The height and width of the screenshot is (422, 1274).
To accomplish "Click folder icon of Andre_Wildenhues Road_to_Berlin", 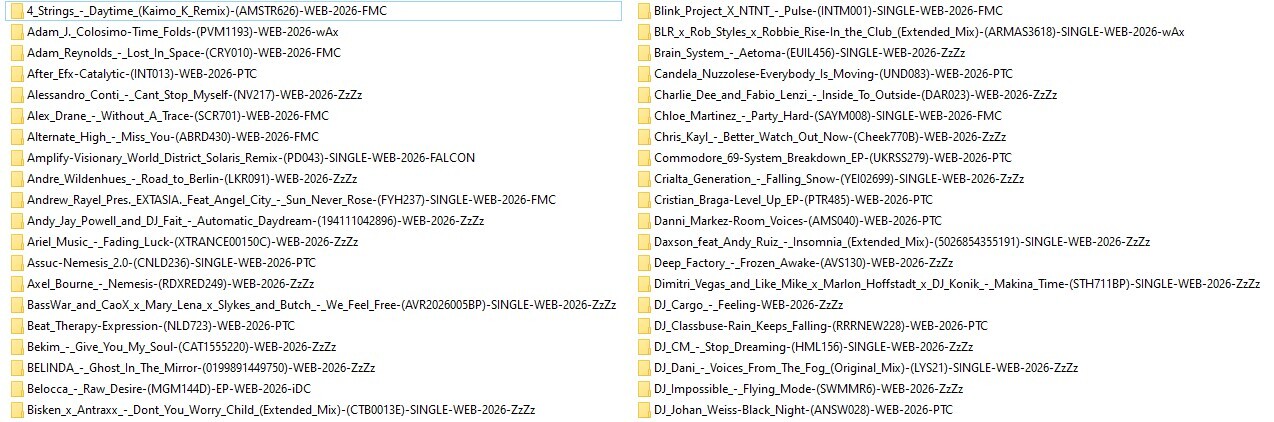I will tap(16, 179).
